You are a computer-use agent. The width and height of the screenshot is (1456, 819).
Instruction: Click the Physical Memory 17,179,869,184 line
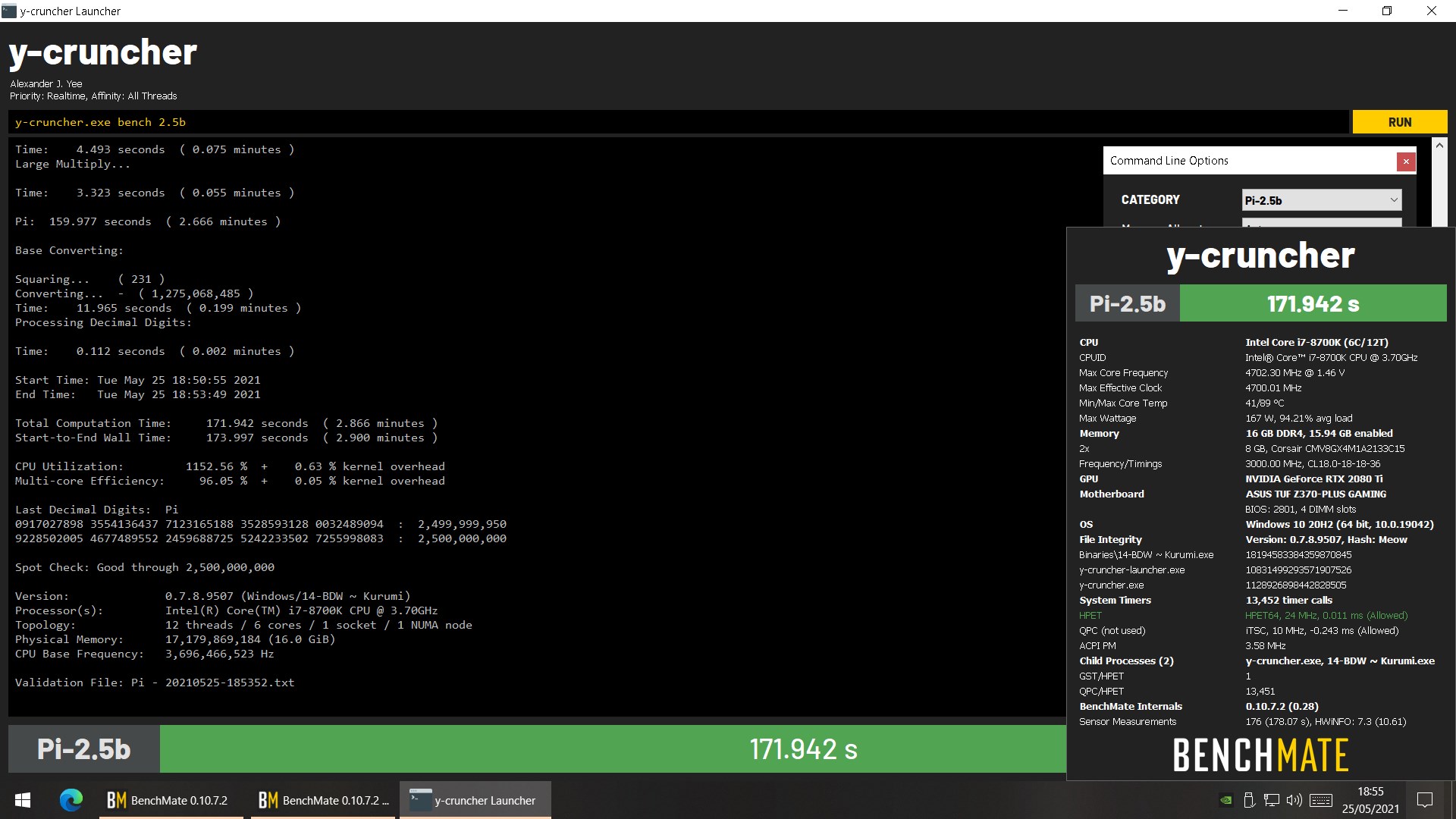pos(175,639)
